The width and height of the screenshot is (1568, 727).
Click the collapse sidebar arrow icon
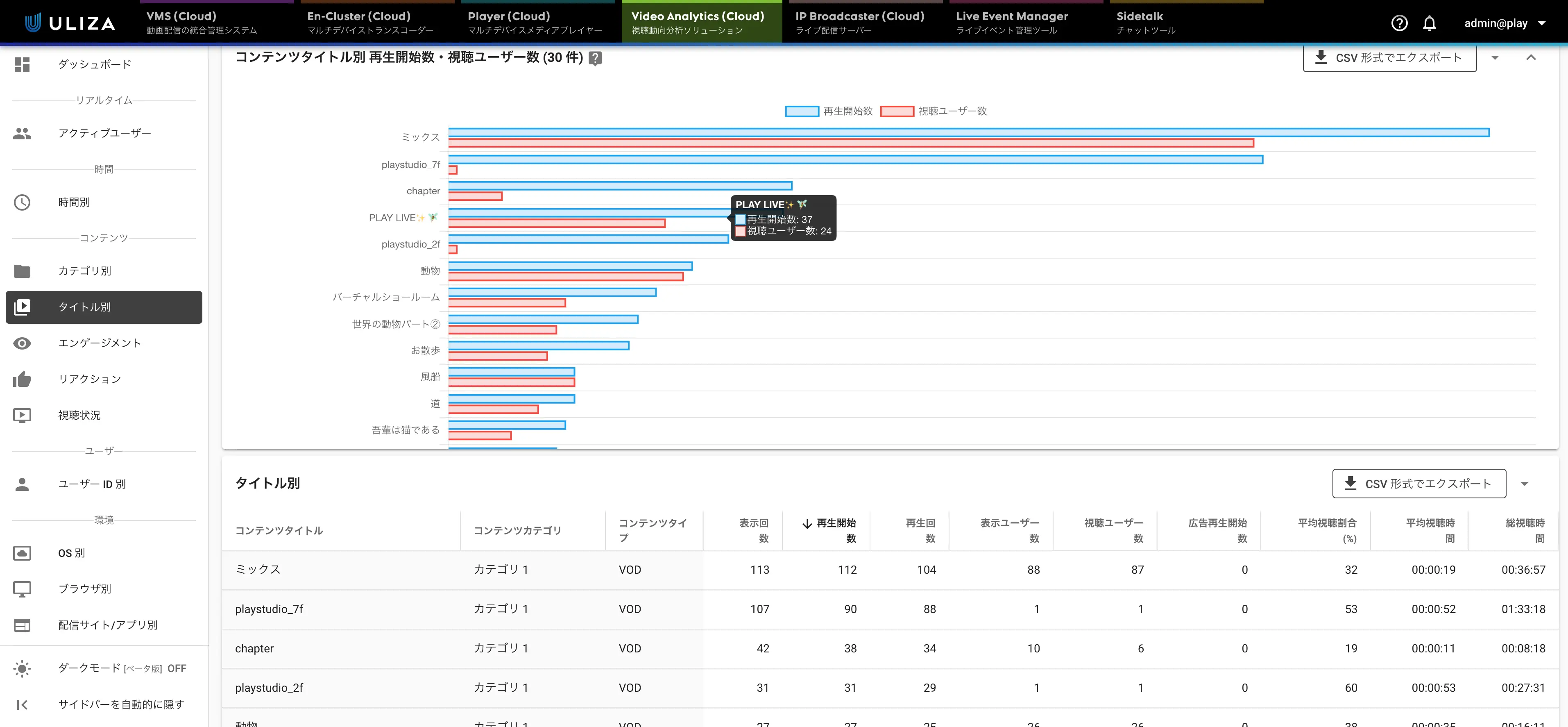click(22, 704)
